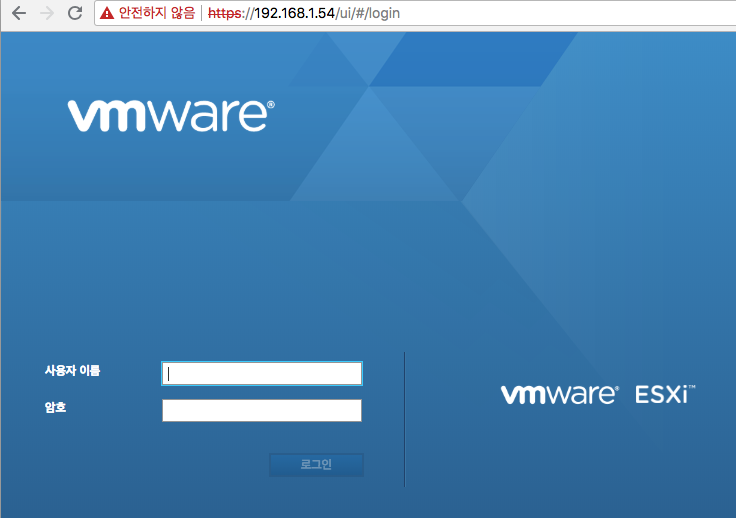The height and width of the screenshot is (518, 736).
Task: Focus the 암호 password field
Action: pyautogui.click(x=262, y=411)
